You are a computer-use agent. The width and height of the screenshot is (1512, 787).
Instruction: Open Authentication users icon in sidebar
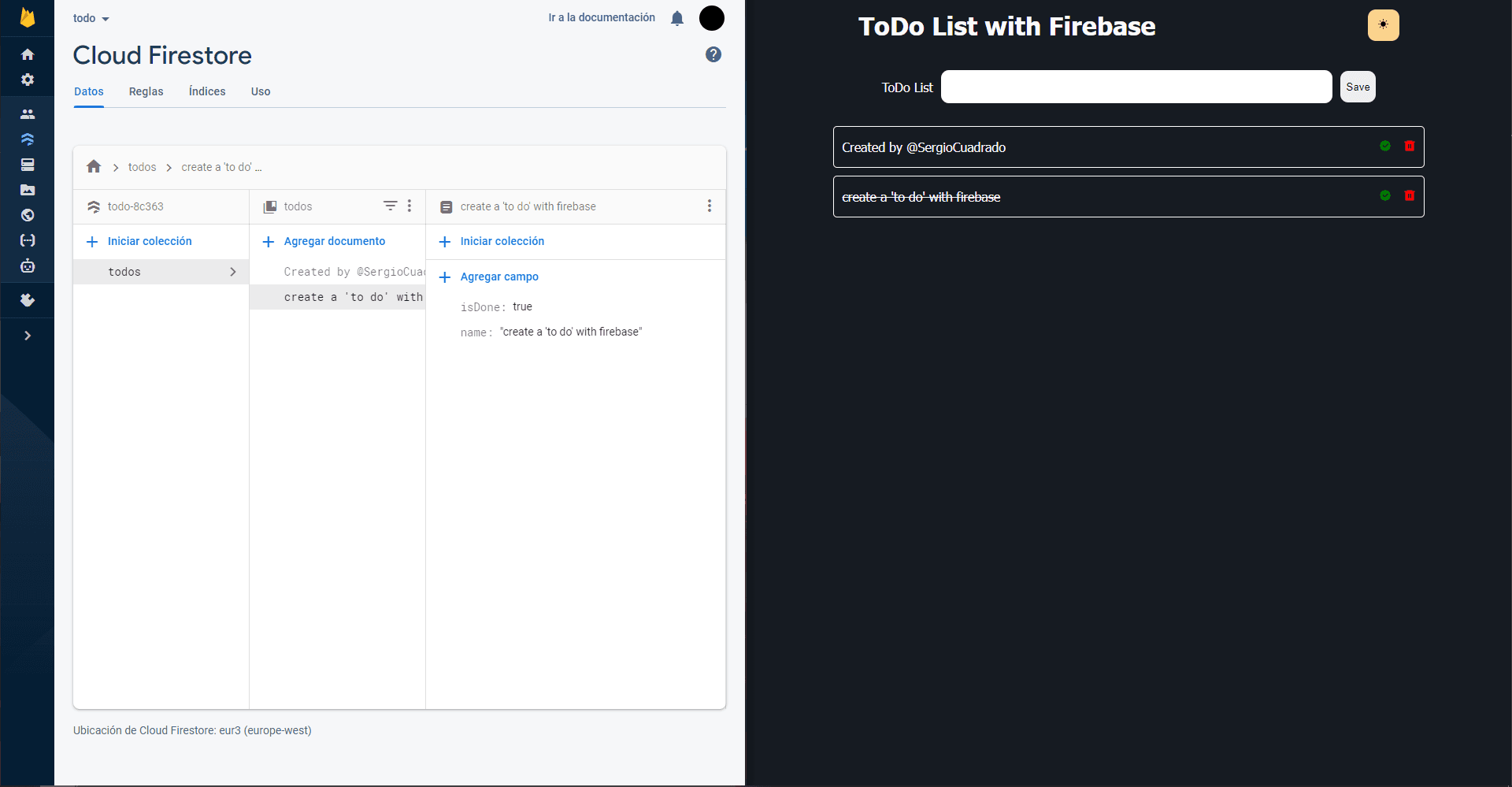tap(28, 114)
